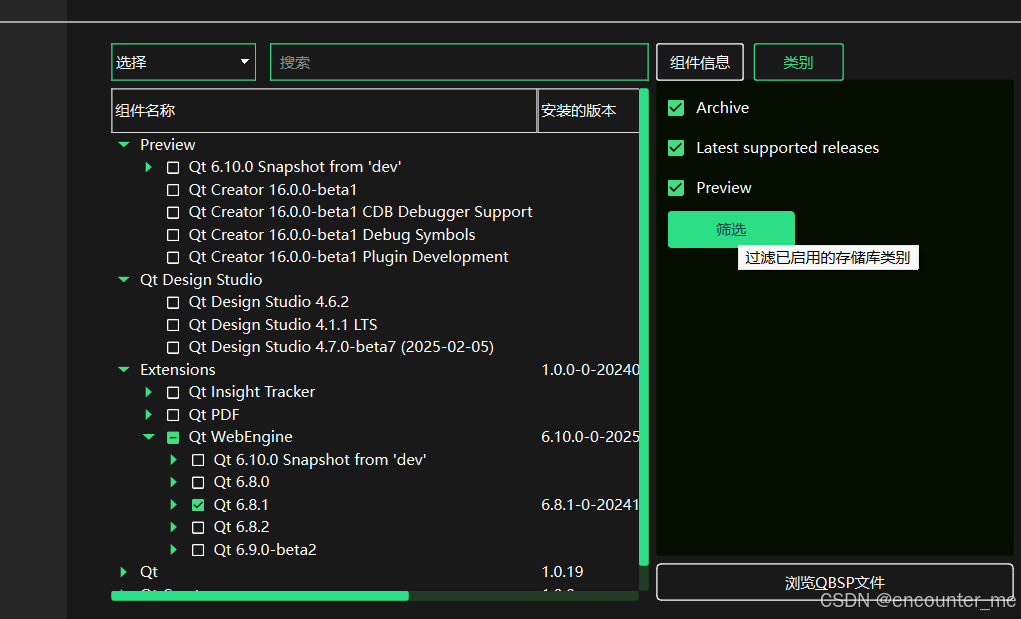The width and height of the screenshot is (1021, 619).
Task: Check Qt Design Studio 4.6.2
Action: click(x=173, y=303)
